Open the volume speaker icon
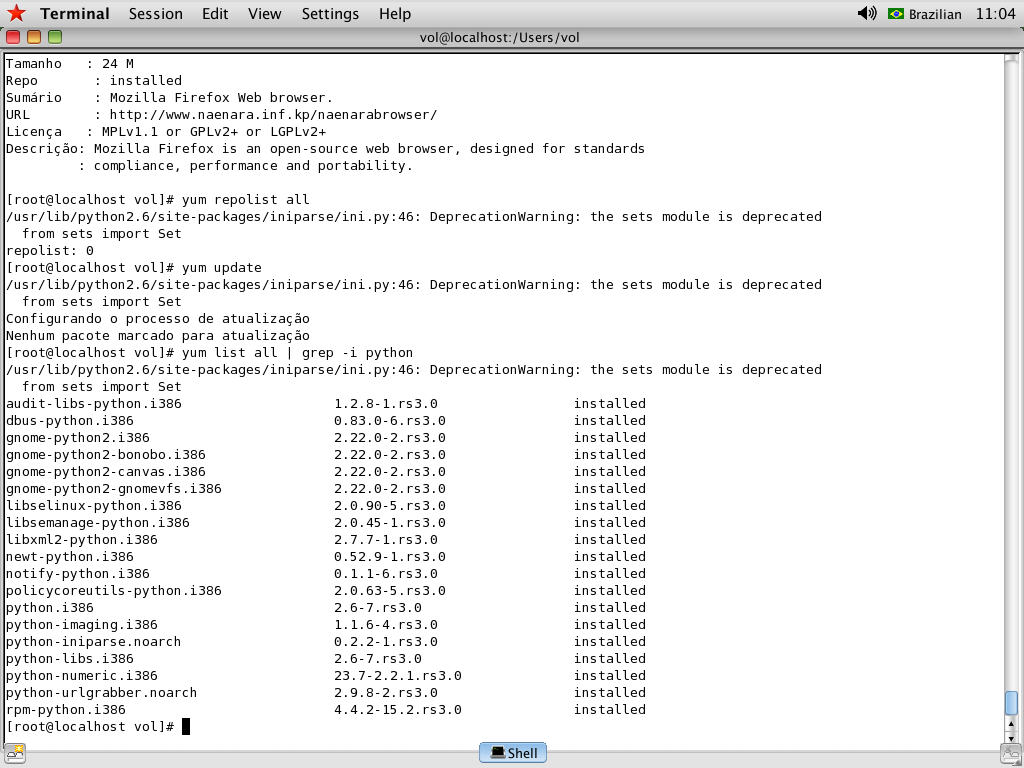This screenshot has width=1024, height=768. pyautogui.click(x=867, y=13)
